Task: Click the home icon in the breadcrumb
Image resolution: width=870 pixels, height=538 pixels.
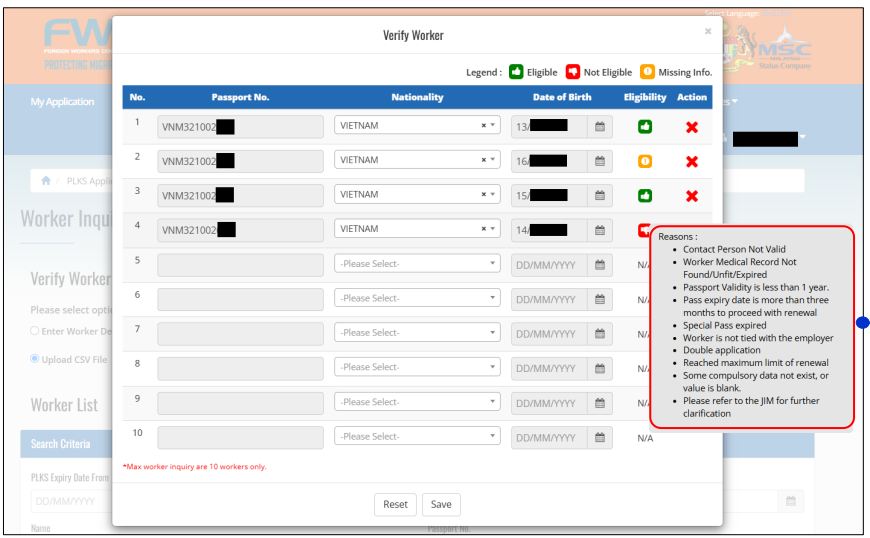Action: [x=46, y=180]
